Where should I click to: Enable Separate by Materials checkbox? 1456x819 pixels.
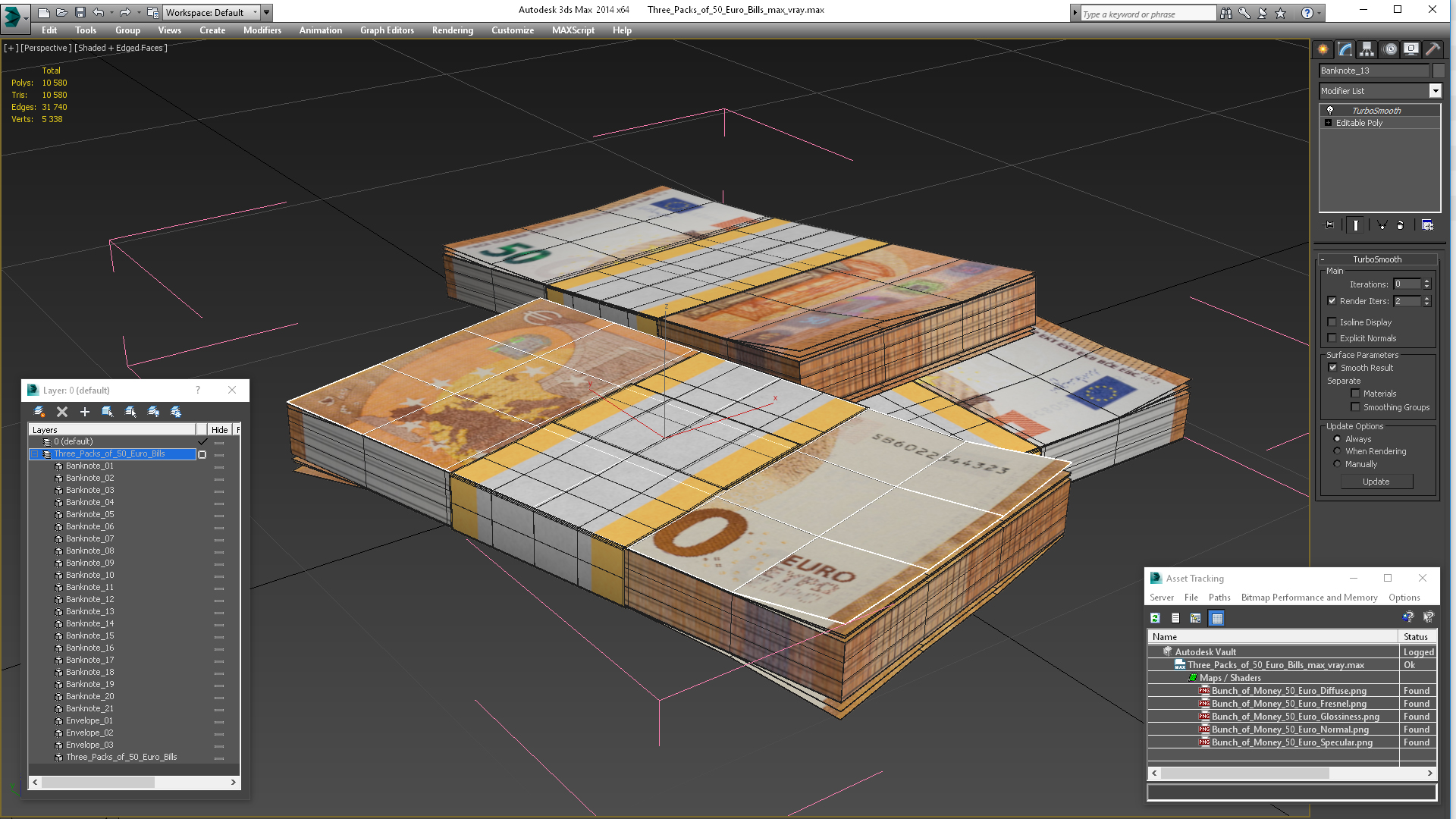tap(1355, 394)
